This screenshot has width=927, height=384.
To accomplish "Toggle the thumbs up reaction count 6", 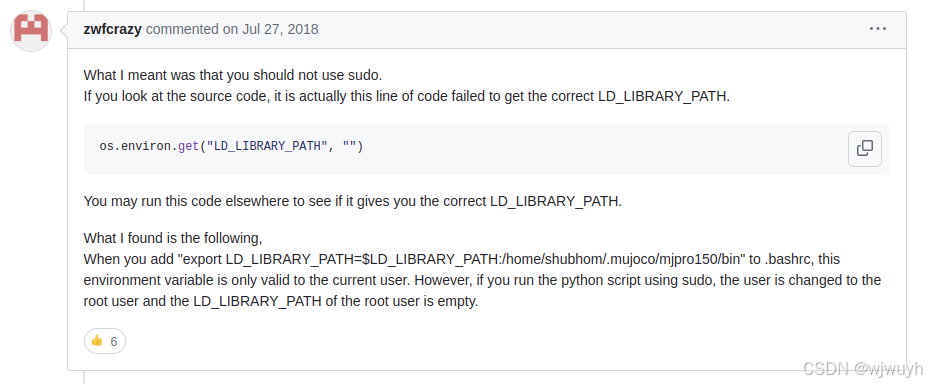I will 105,341.
